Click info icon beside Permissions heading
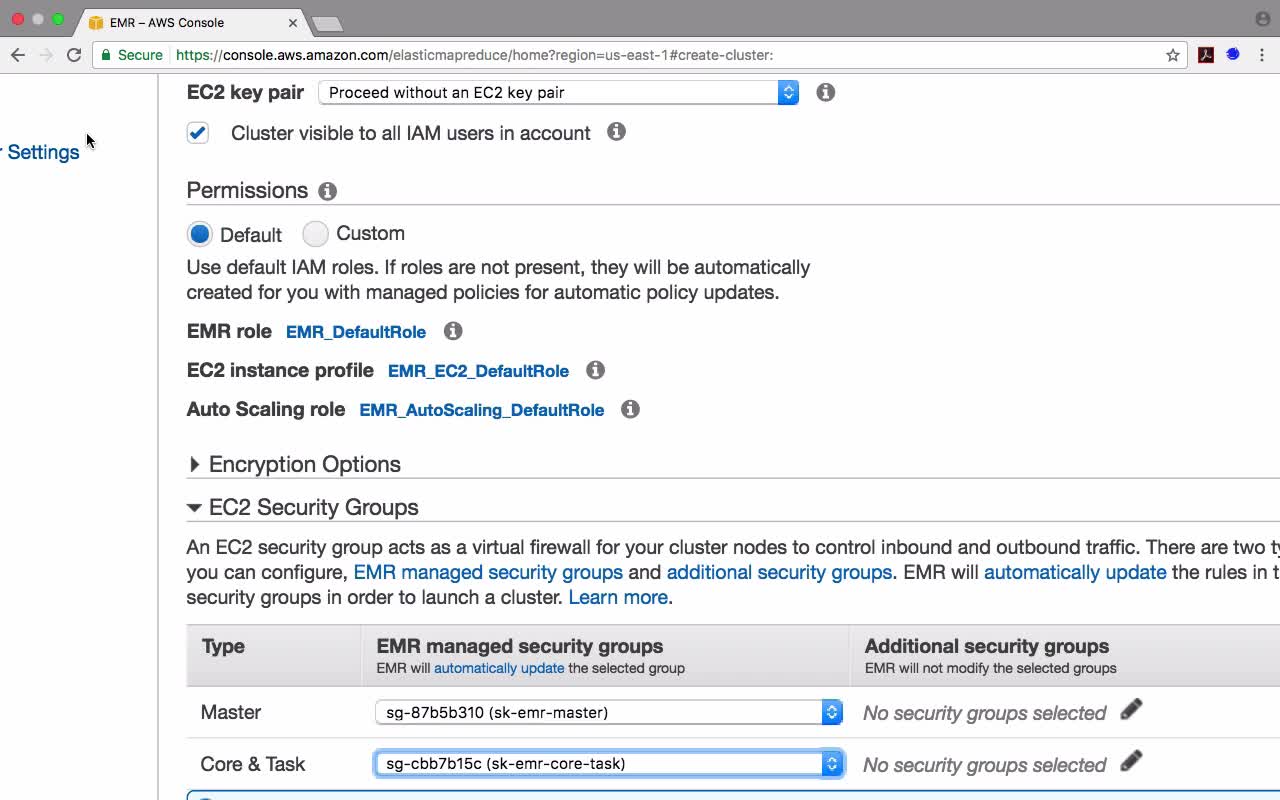Screen dimensions: 1280x800 (x=327, y=191)
